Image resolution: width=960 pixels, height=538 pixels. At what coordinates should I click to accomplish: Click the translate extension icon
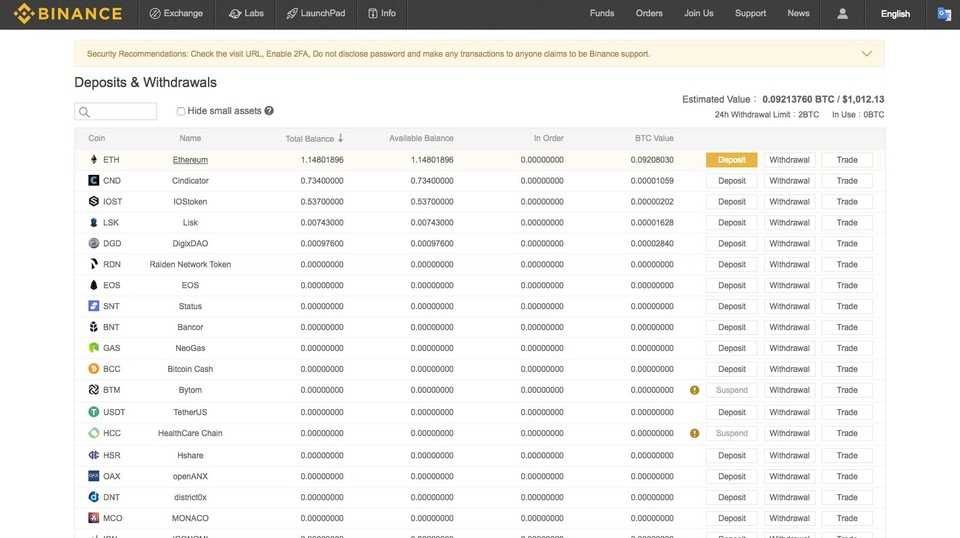[x=944, y=14]
